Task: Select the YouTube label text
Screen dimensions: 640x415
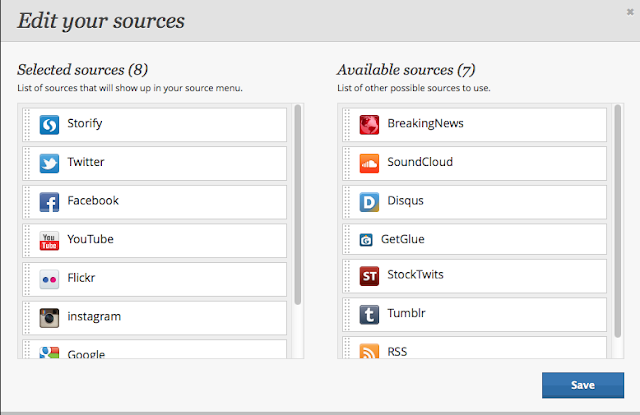Action: [90, 239]
